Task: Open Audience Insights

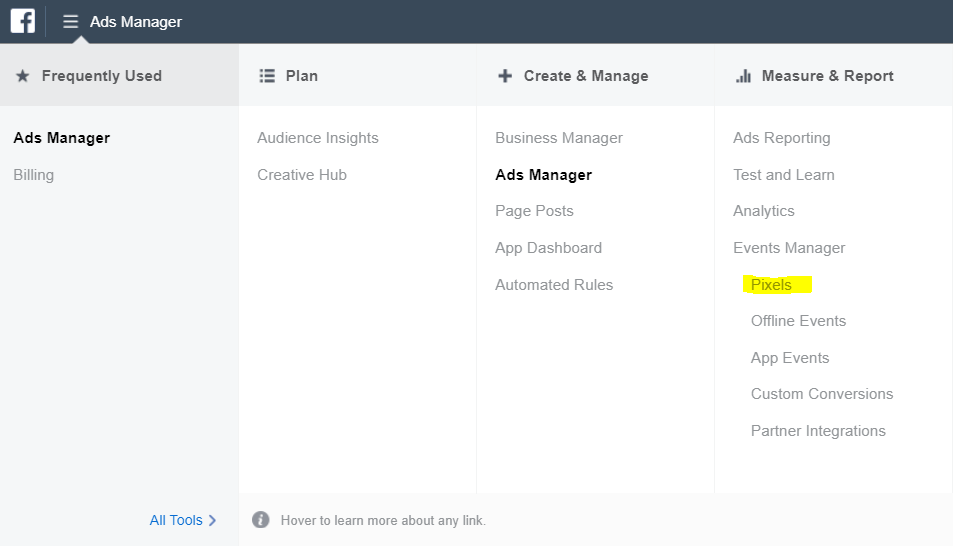Action: click(x=317, y=138)
